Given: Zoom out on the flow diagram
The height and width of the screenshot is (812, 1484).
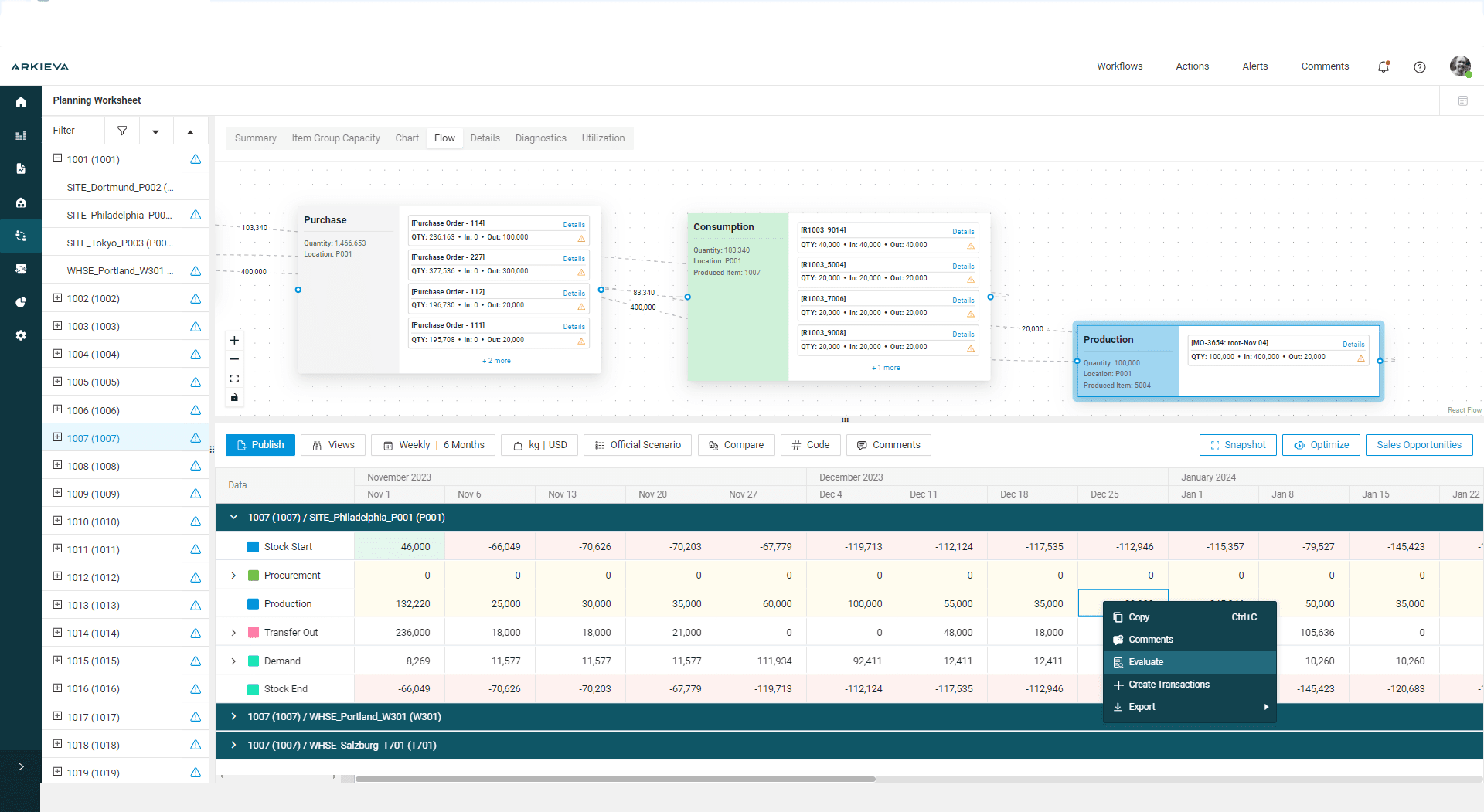Looking at the screenshot, I should tap(234, 359).
